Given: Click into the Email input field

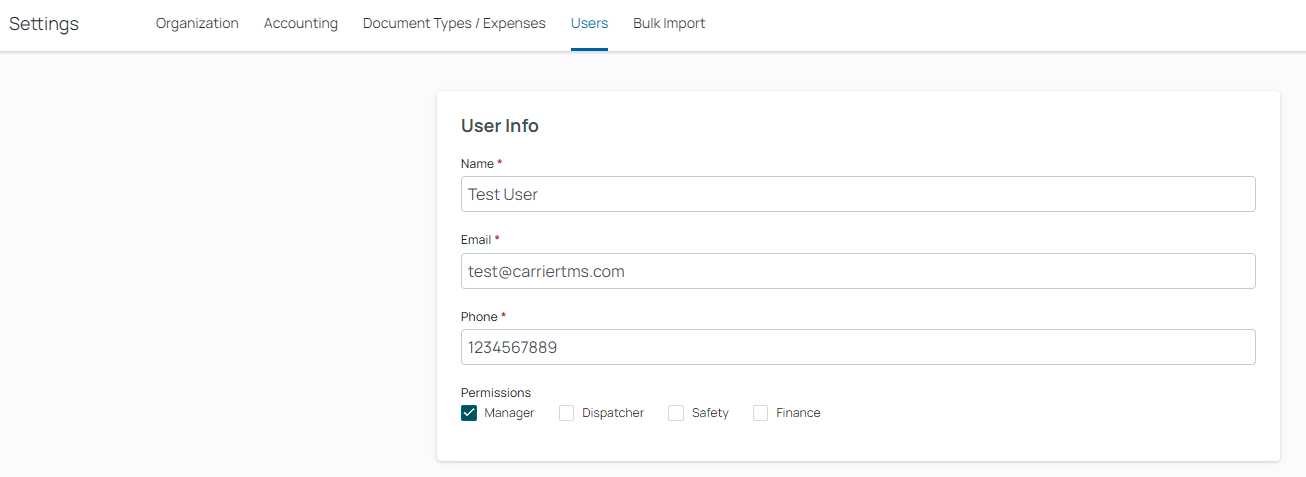Looking at the screenshot, I should coord(858,271).
